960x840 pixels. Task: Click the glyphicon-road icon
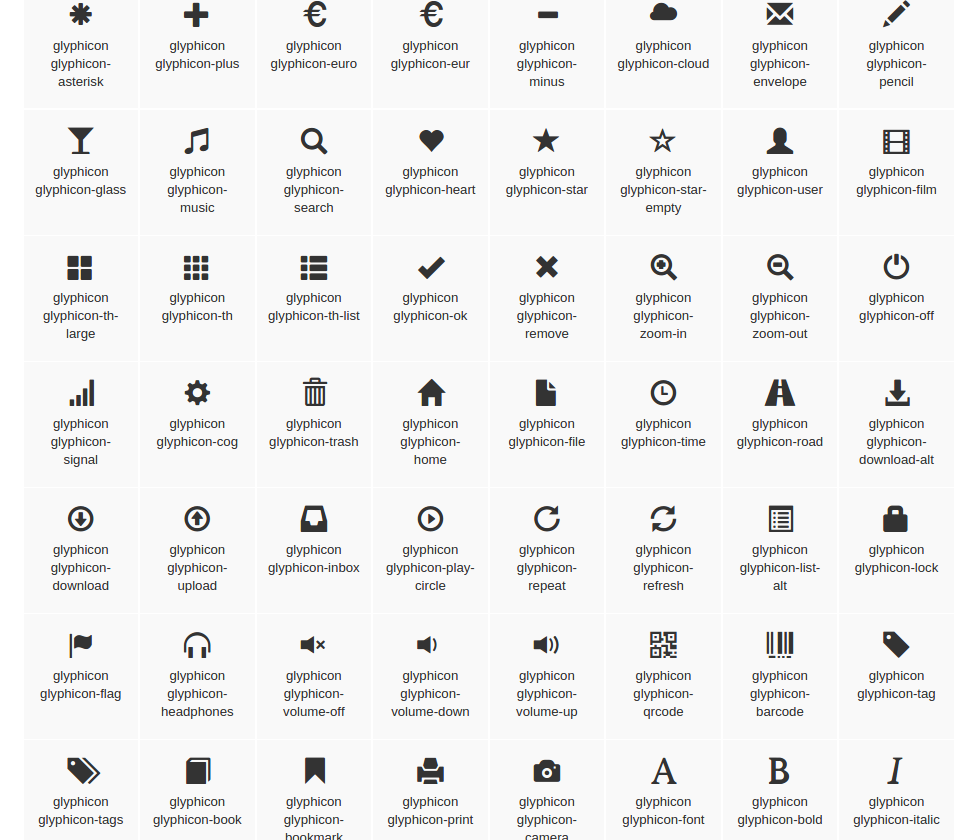(x=780, y=393)
